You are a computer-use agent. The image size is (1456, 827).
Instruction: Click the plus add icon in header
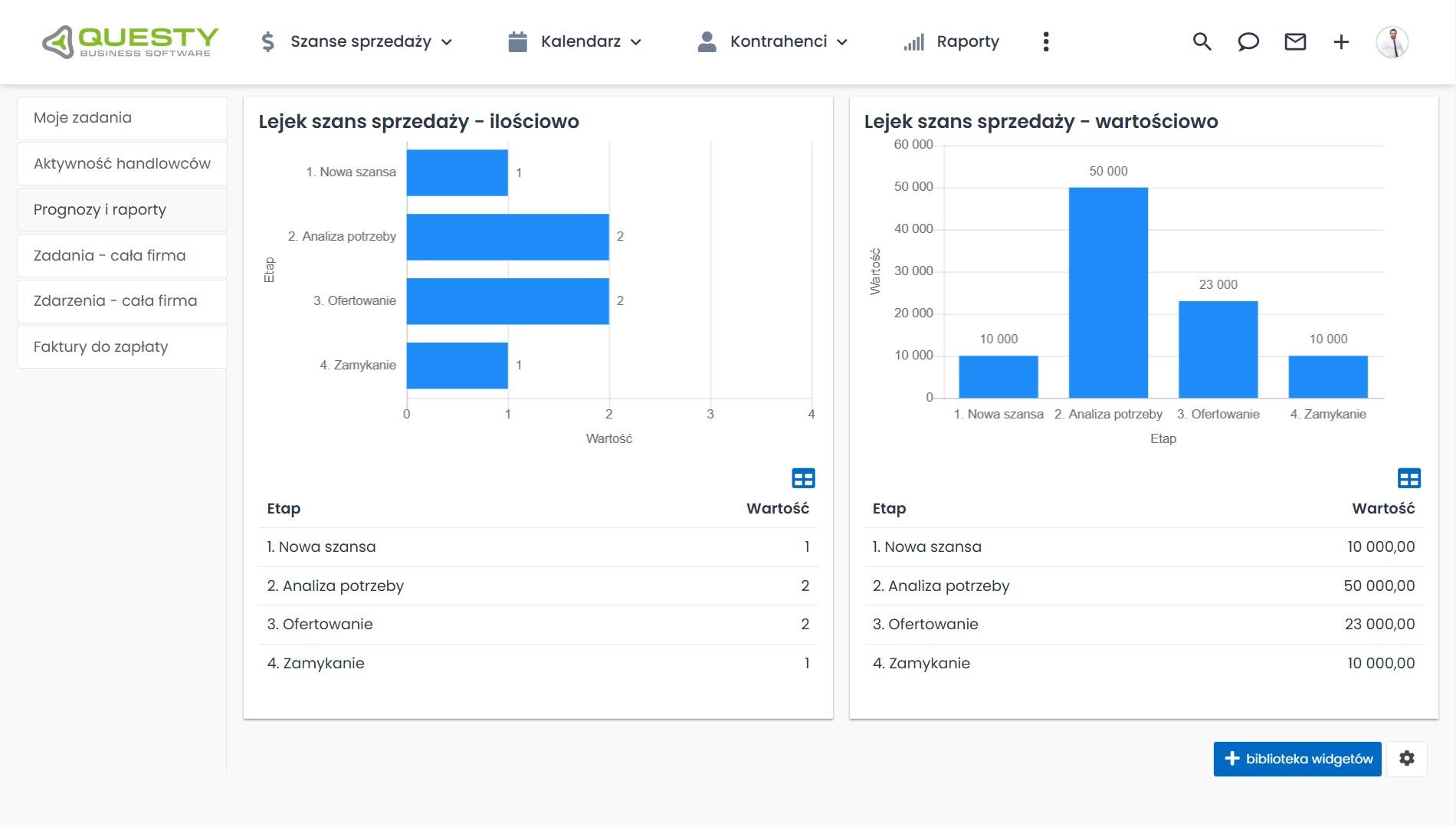[x=1341, y=41]
